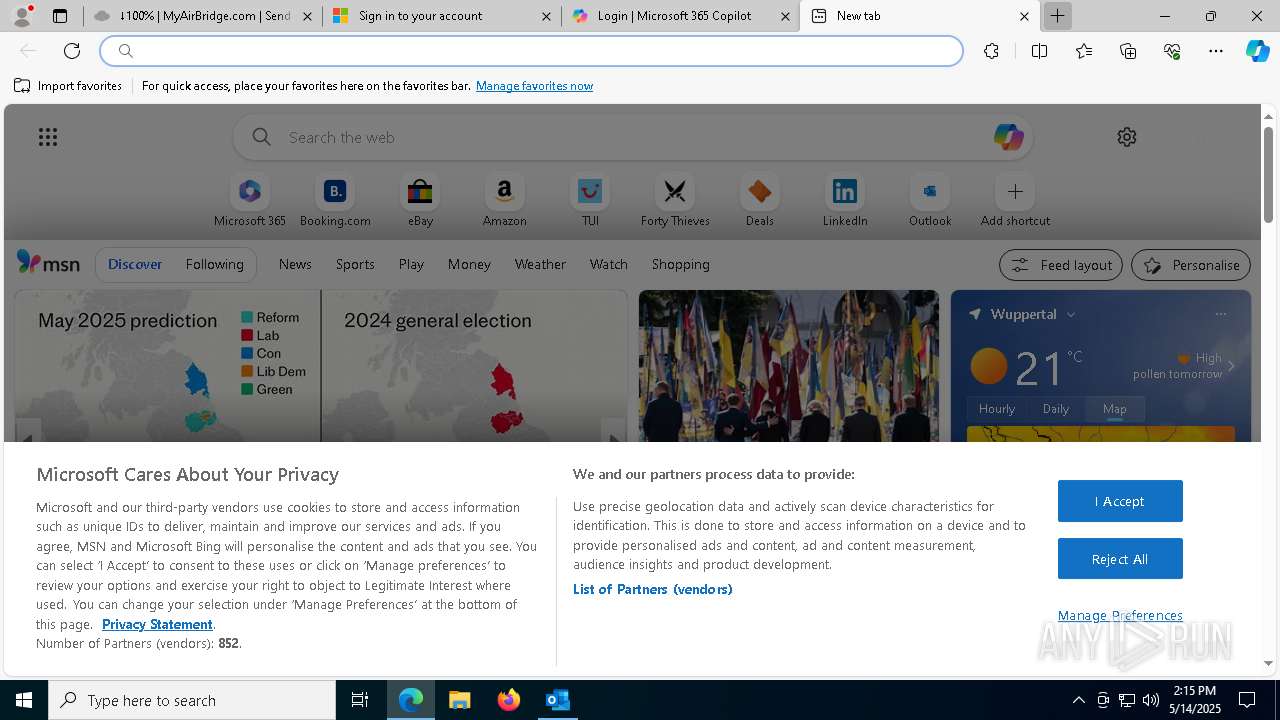Switch to MyAirBridge.com tab
The height and width of the screenshot is (720, 1280).
tap(203, 16)
